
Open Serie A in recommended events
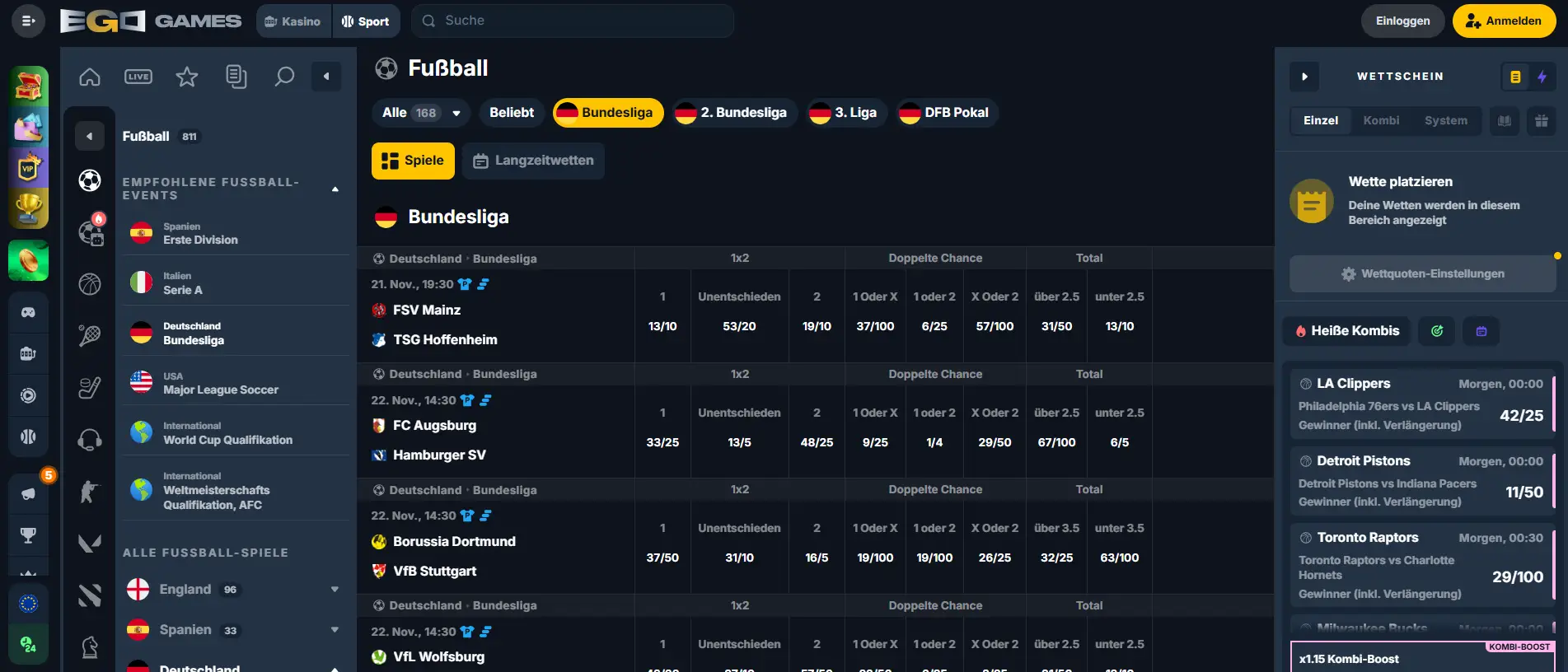point(235,282)
